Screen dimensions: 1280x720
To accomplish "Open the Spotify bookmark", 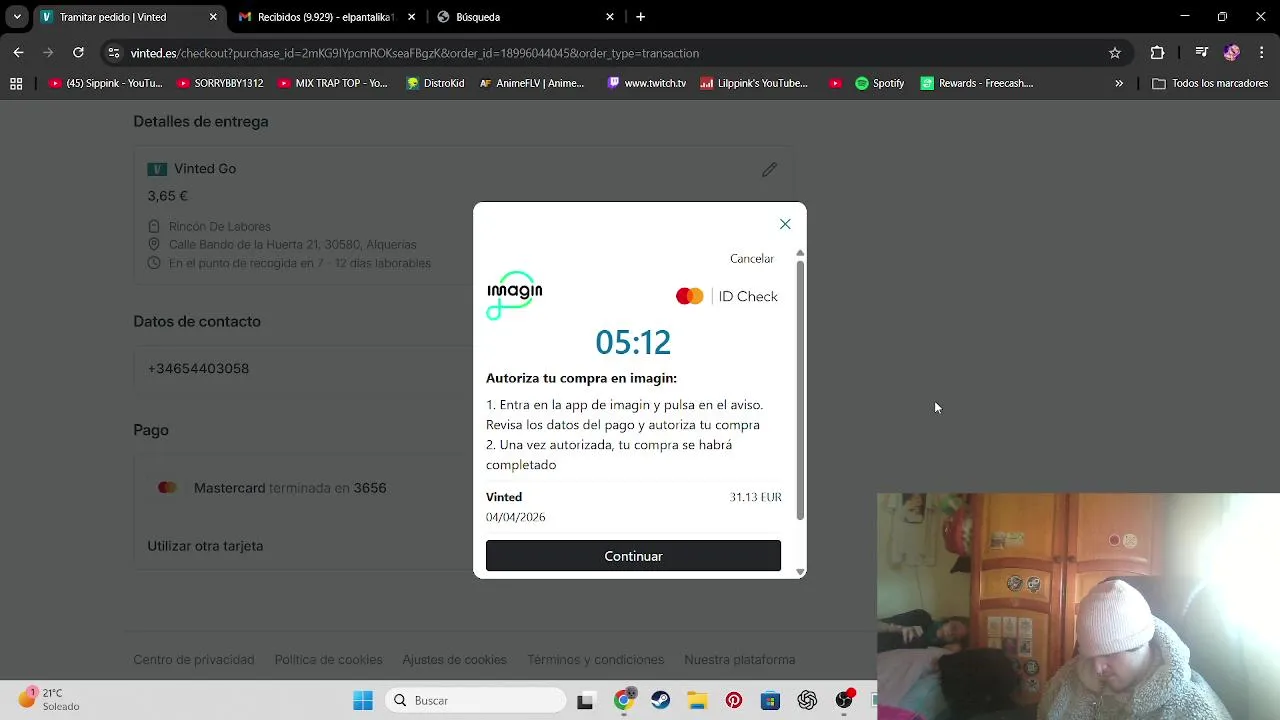I will [879, 84].
